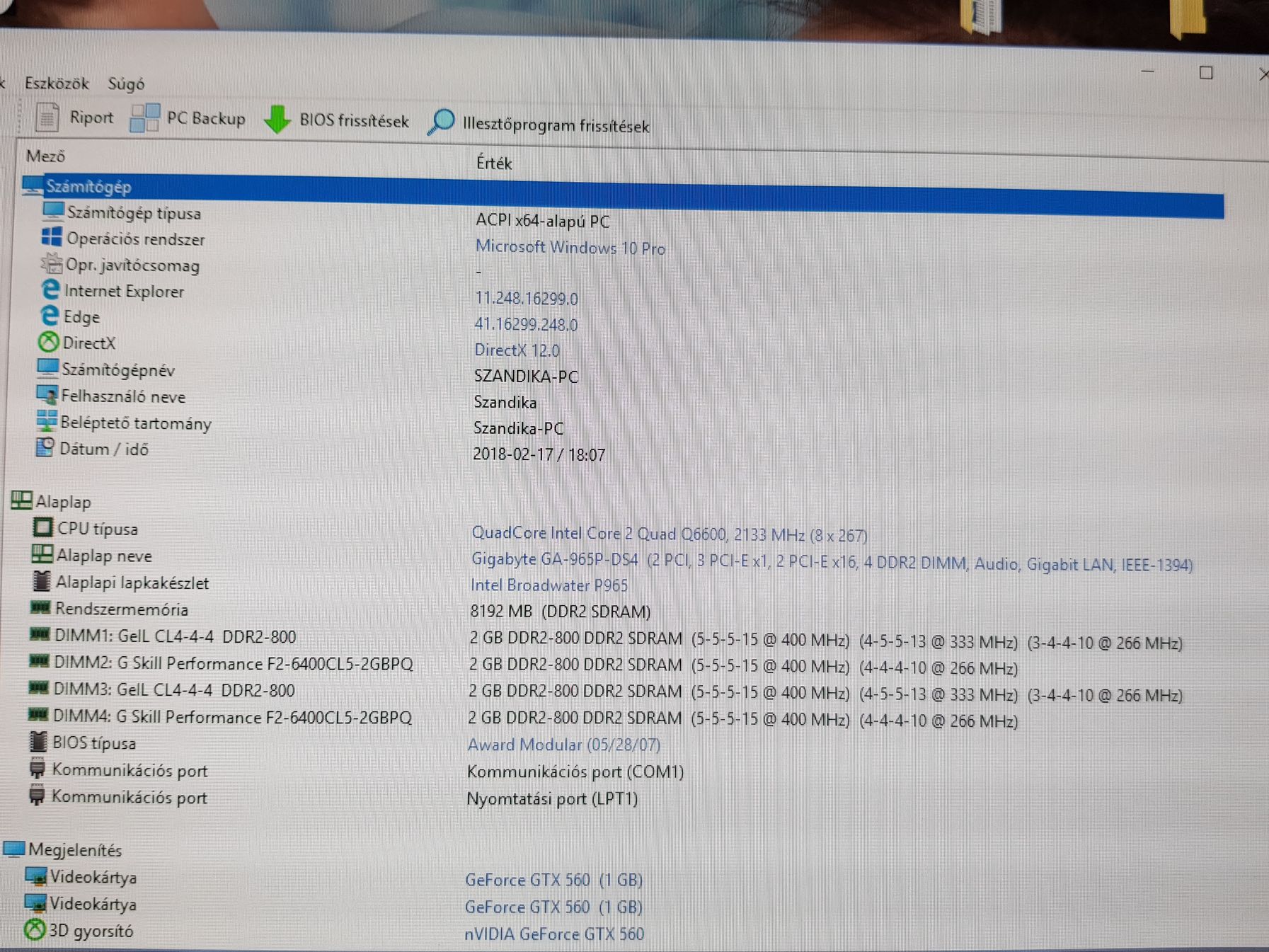1269x952 pixels.
Task: Open the QuadCore Intel Core 2 Quad Q6600 link
Action: coord(670,534)
